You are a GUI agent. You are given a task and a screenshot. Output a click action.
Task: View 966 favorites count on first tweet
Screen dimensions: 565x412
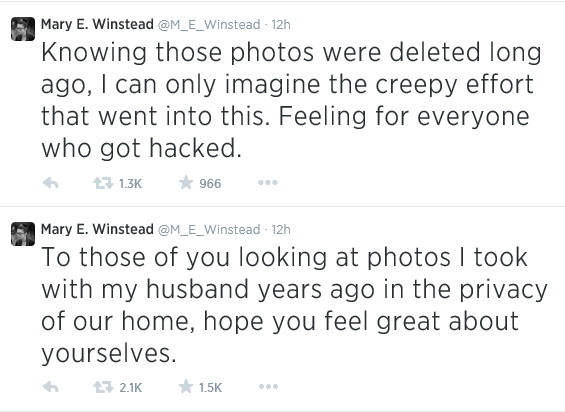(210, 184)
